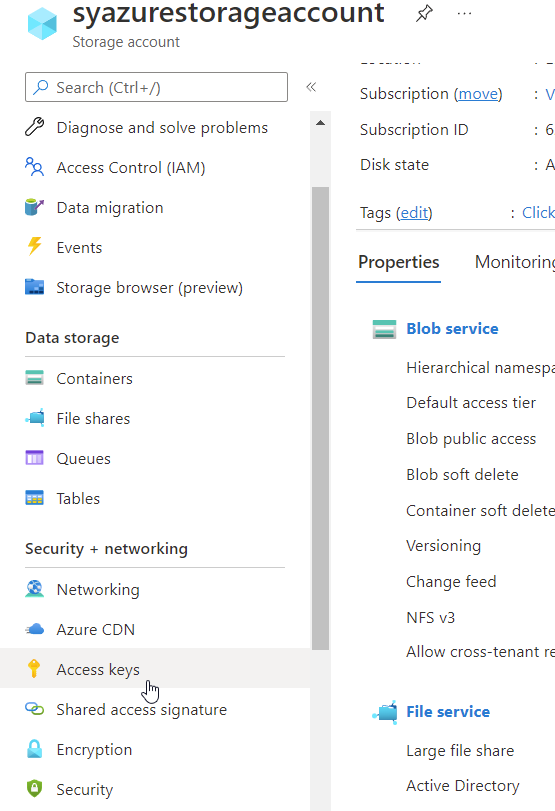This screenshot has width=555, height=811.
Task: Open Containers under Data storage
Action: pyautogui.click(x=94, y=379)
